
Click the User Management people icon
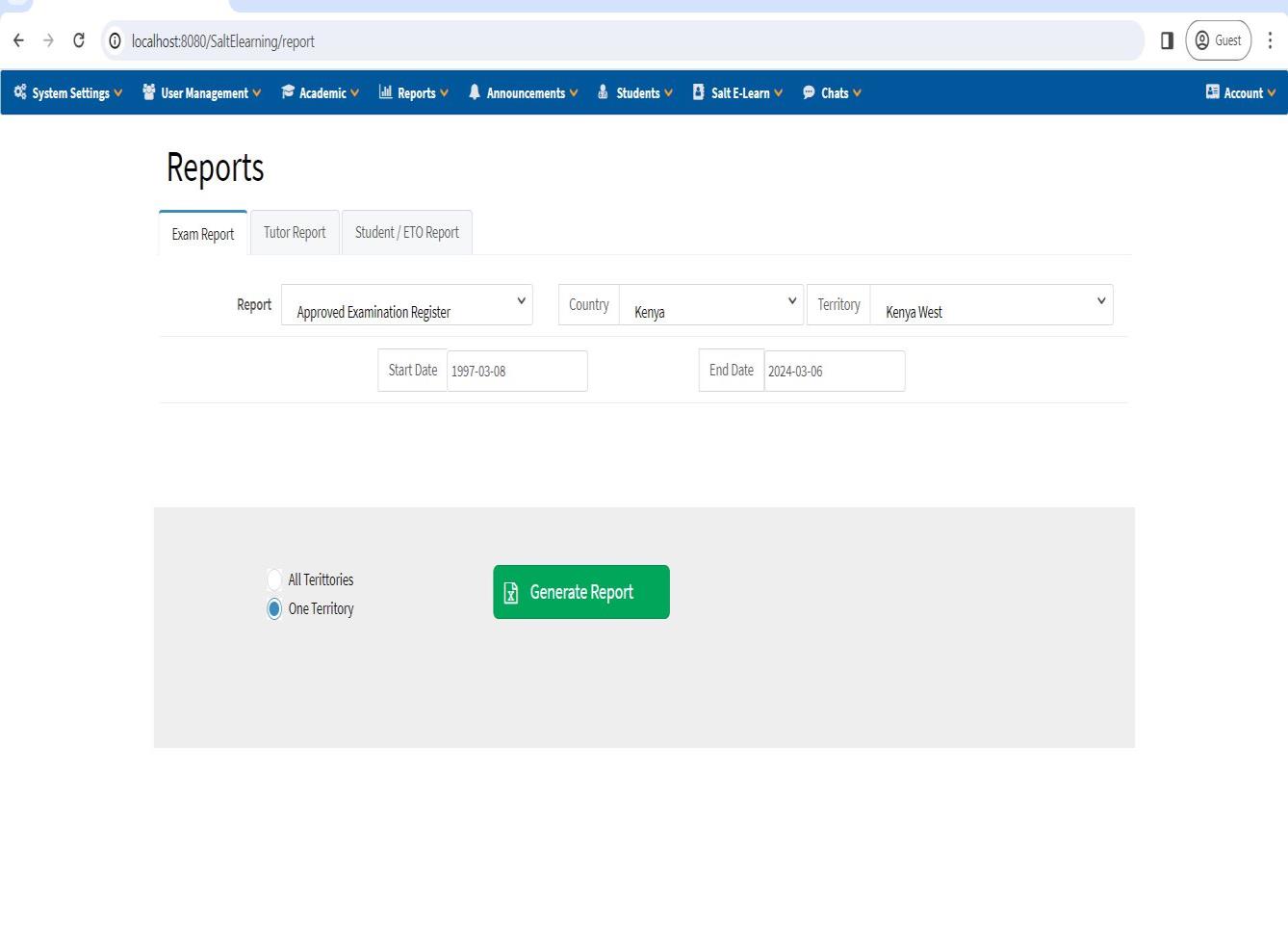coord(149,92)
